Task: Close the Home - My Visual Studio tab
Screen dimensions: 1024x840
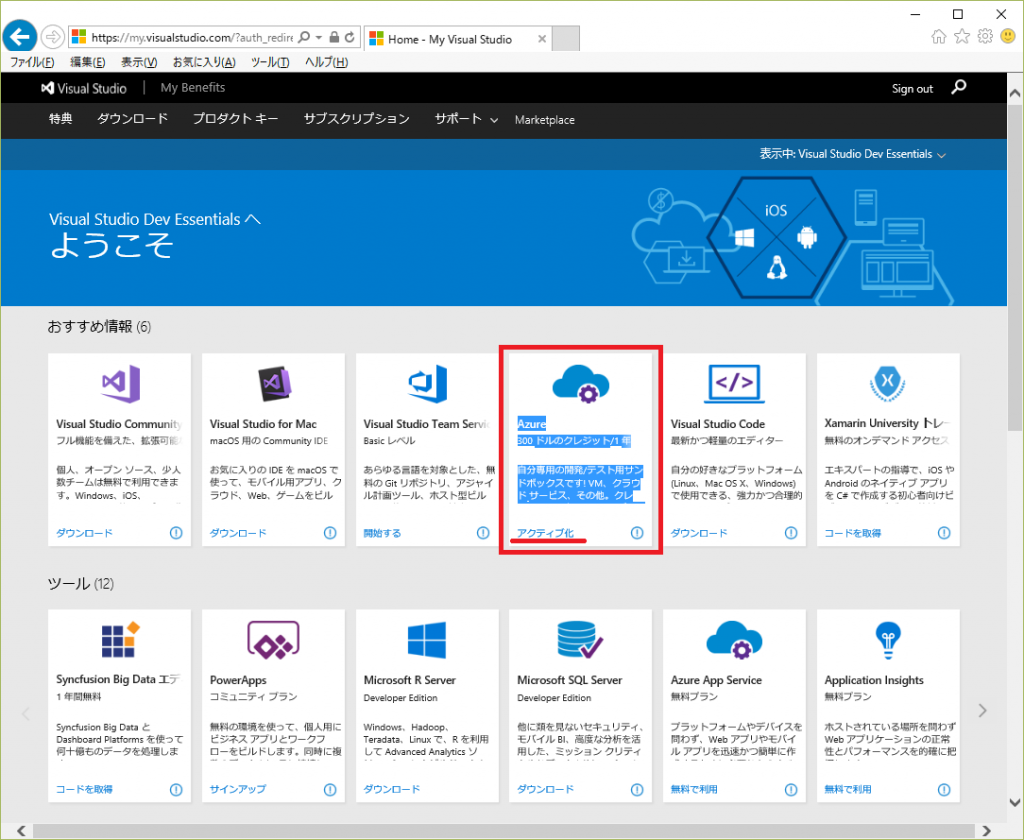Action: tap(542, 39)
